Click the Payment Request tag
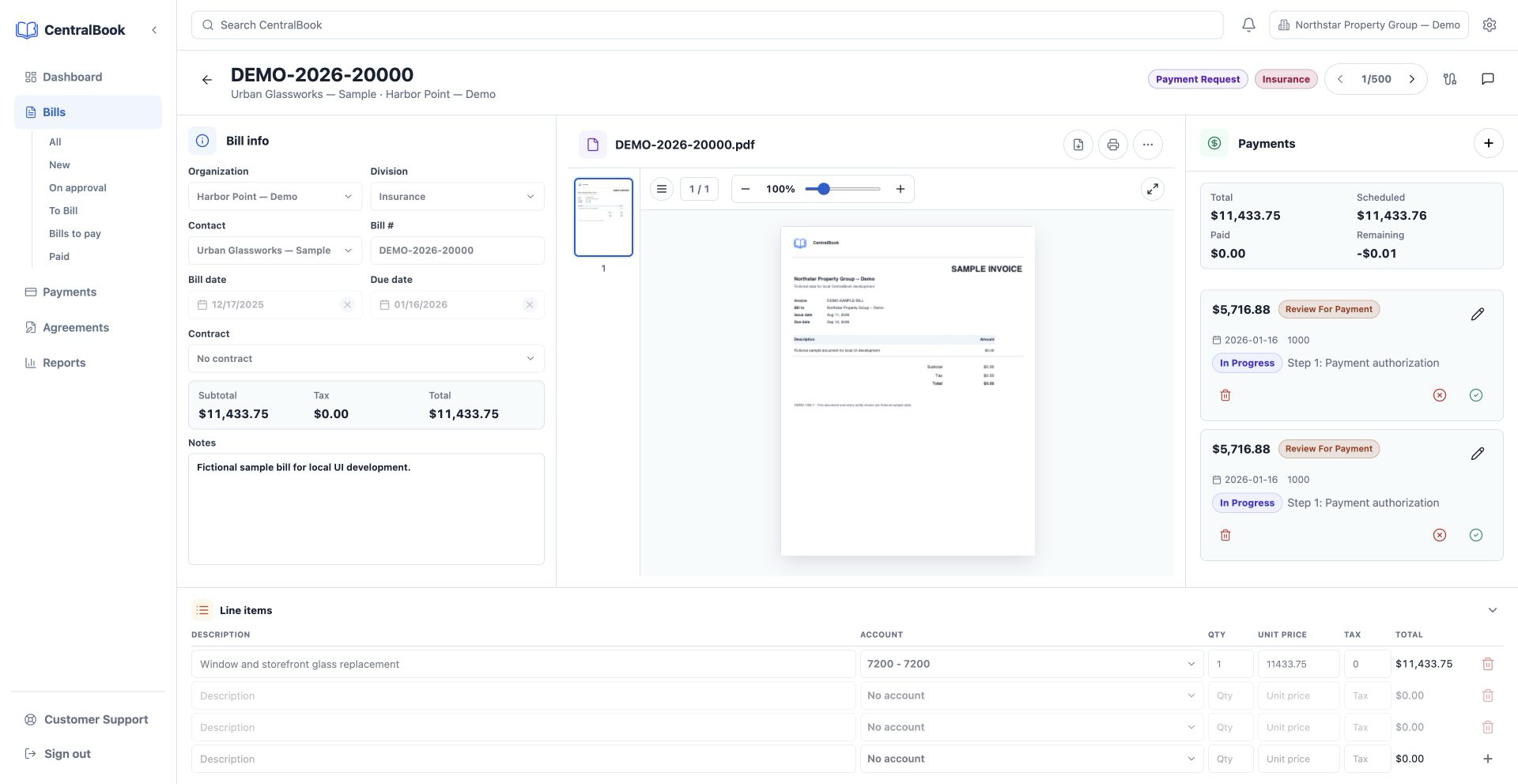 [1198, 79]
